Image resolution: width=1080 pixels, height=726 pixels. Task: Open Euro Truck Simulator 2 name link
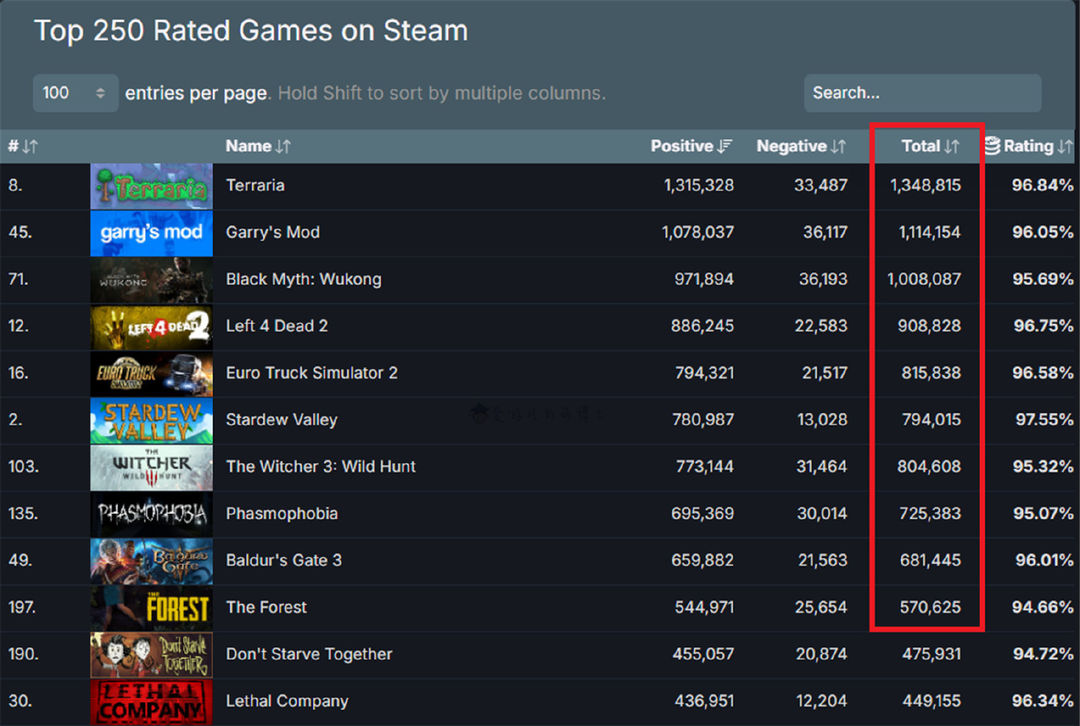[x=311, y=373]
